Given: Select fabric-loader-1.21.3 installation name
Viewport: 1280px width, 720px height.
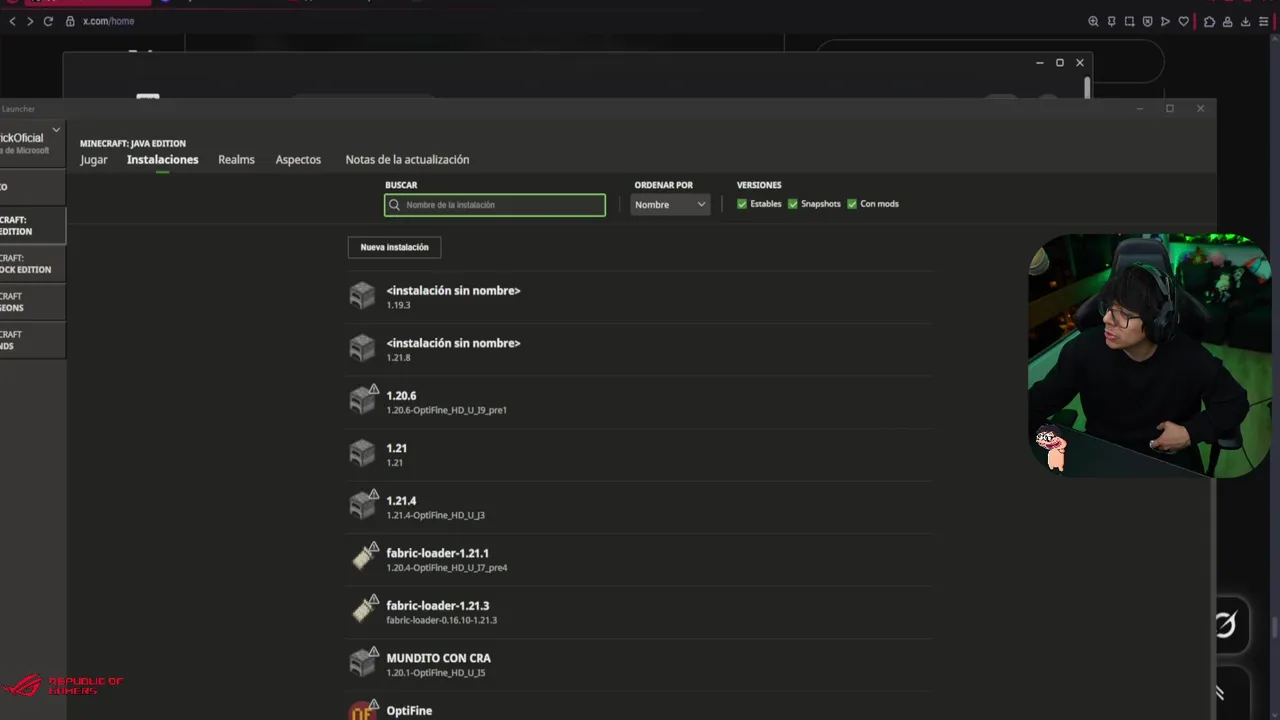Looking at the screenshot, I should 437,606.
